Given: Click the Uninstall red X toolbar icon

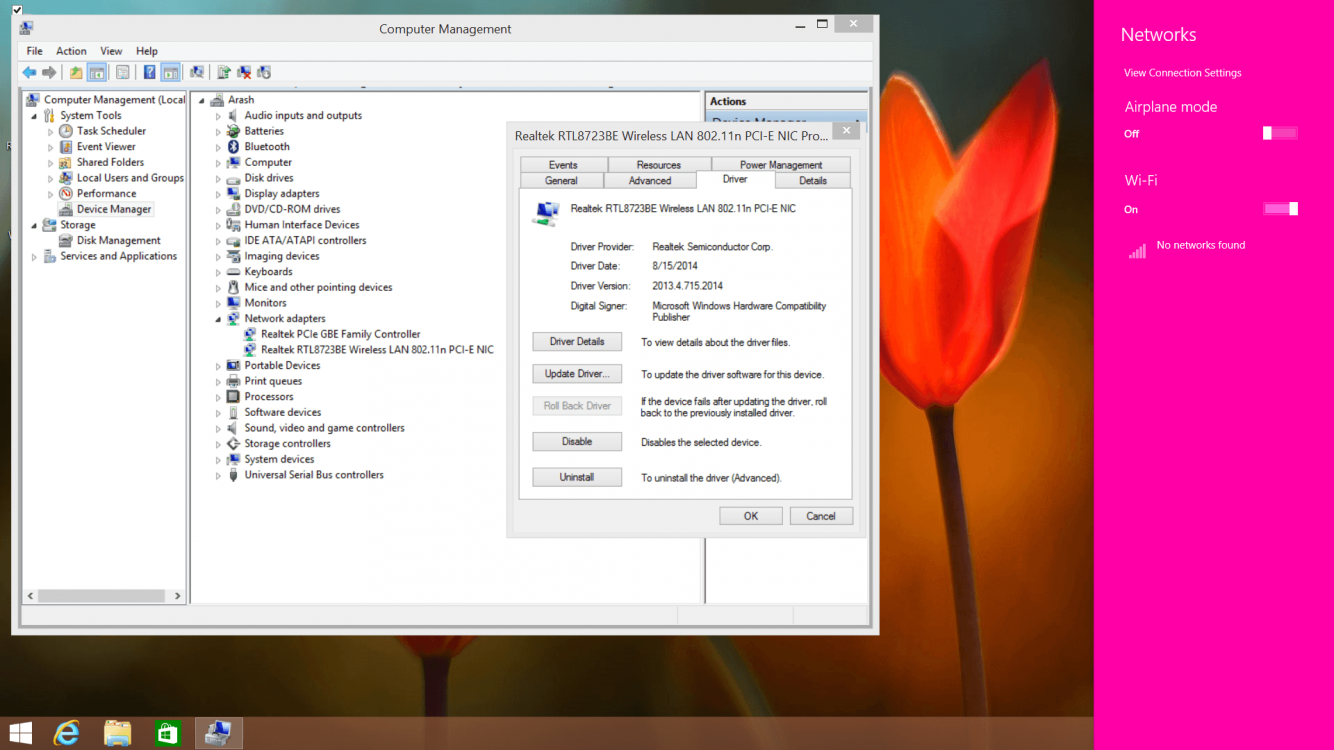Looking at the screenshot, I should (x=244, y=72).
